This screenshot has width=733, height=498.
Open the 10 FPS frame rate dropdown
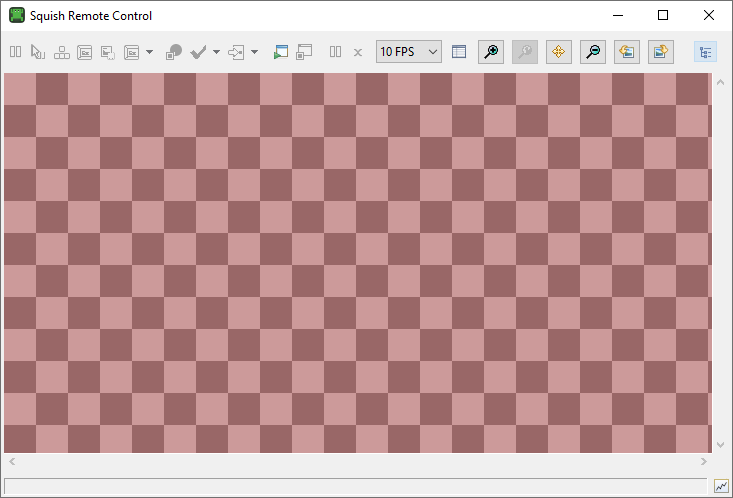pyautogui.click(x=409, y=52)
